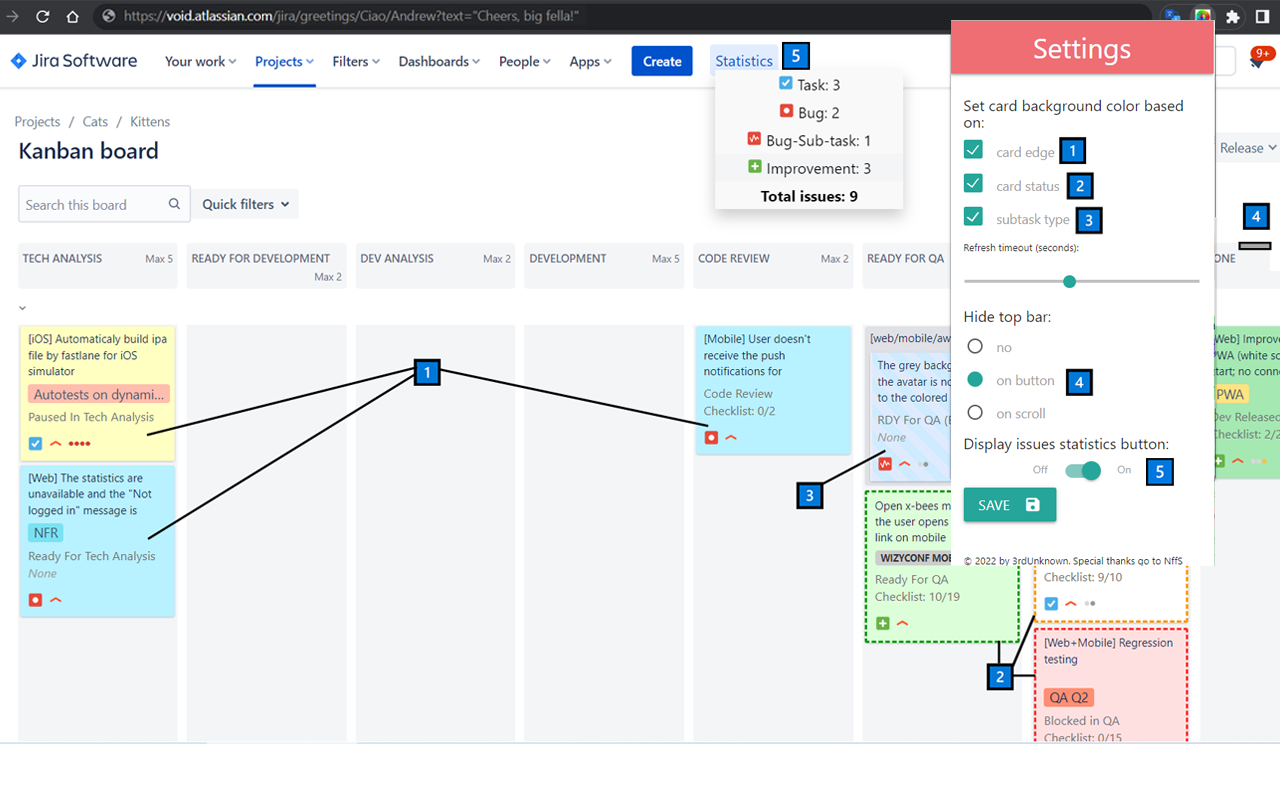Click the search magnifier icon on board
This screenshot has height=800, width=1280.
[174, 204]
